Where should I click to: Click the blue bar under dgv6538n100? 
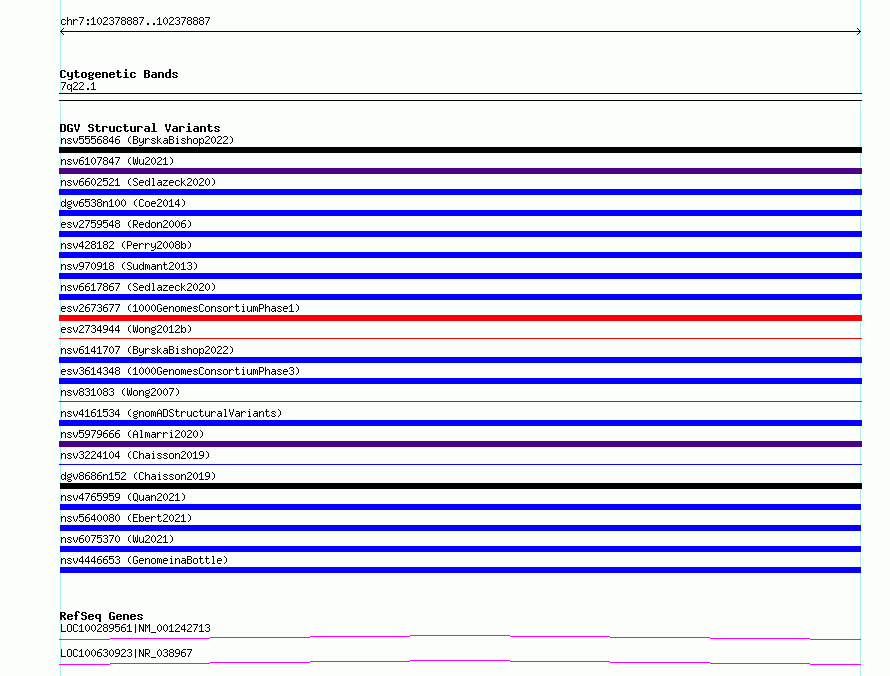click(460, 213)
